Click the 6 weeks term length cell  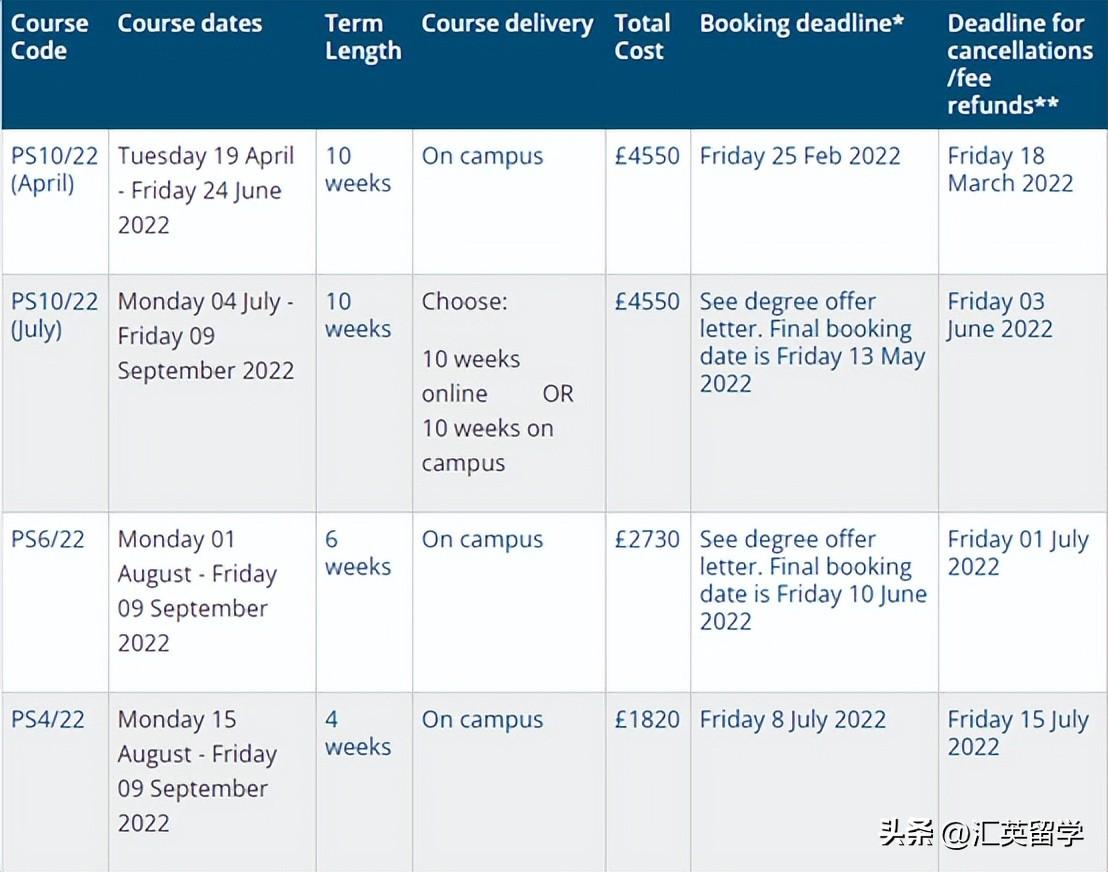[x=357, y=553]
